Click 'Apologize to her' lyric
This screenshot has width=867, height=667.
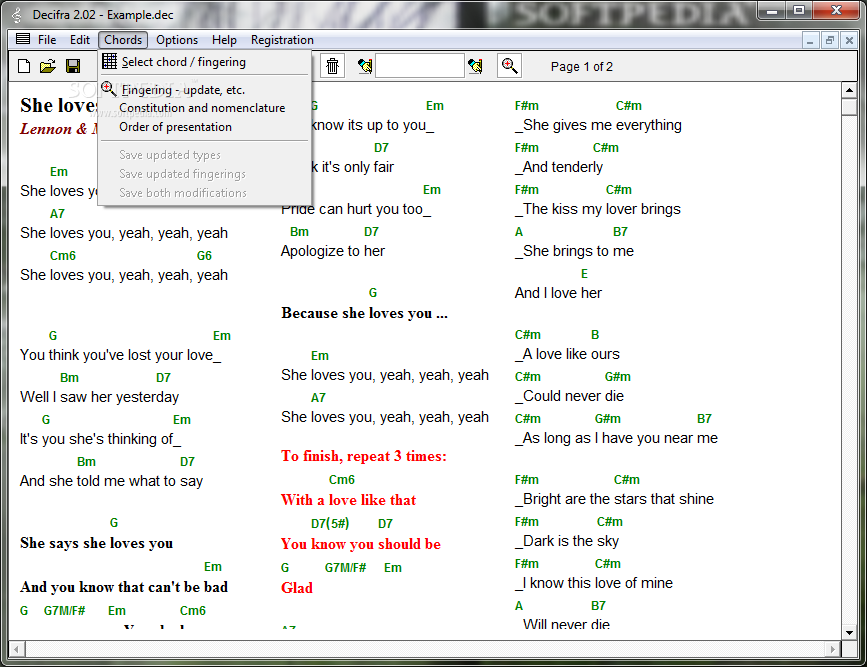coord(332,251)
